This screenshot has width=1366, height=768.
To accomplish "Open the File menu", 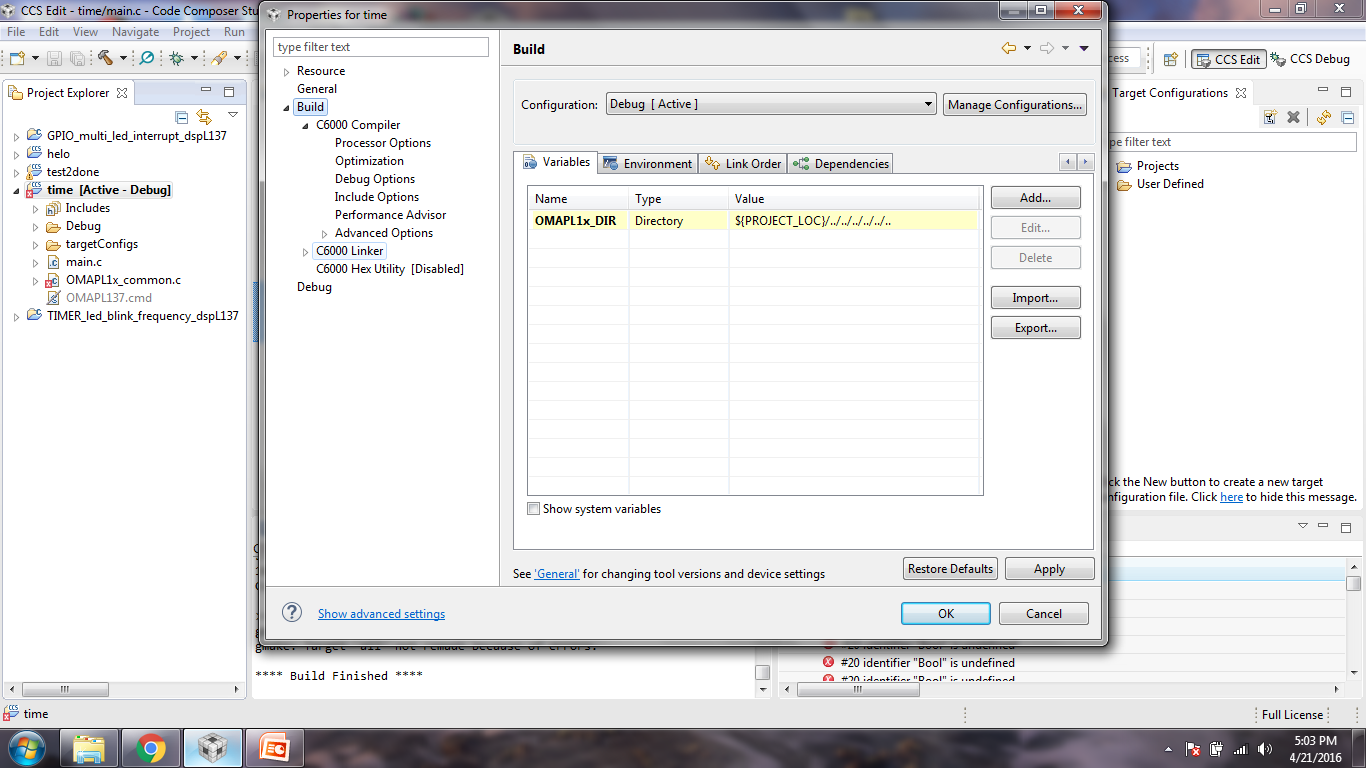I will point(16,32).
